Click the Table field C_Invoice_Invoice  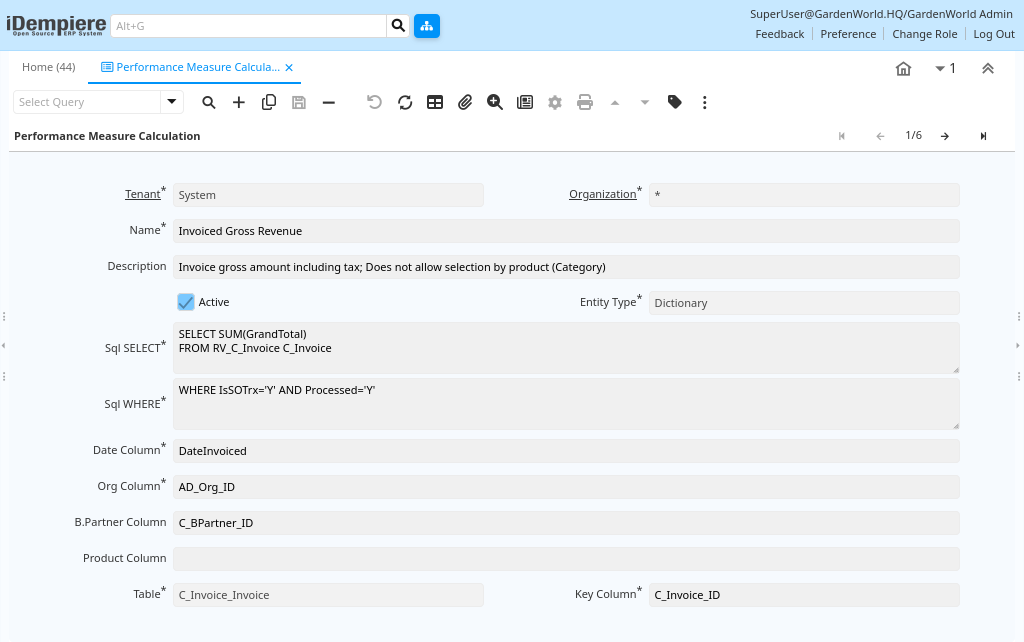coord(328,595)
